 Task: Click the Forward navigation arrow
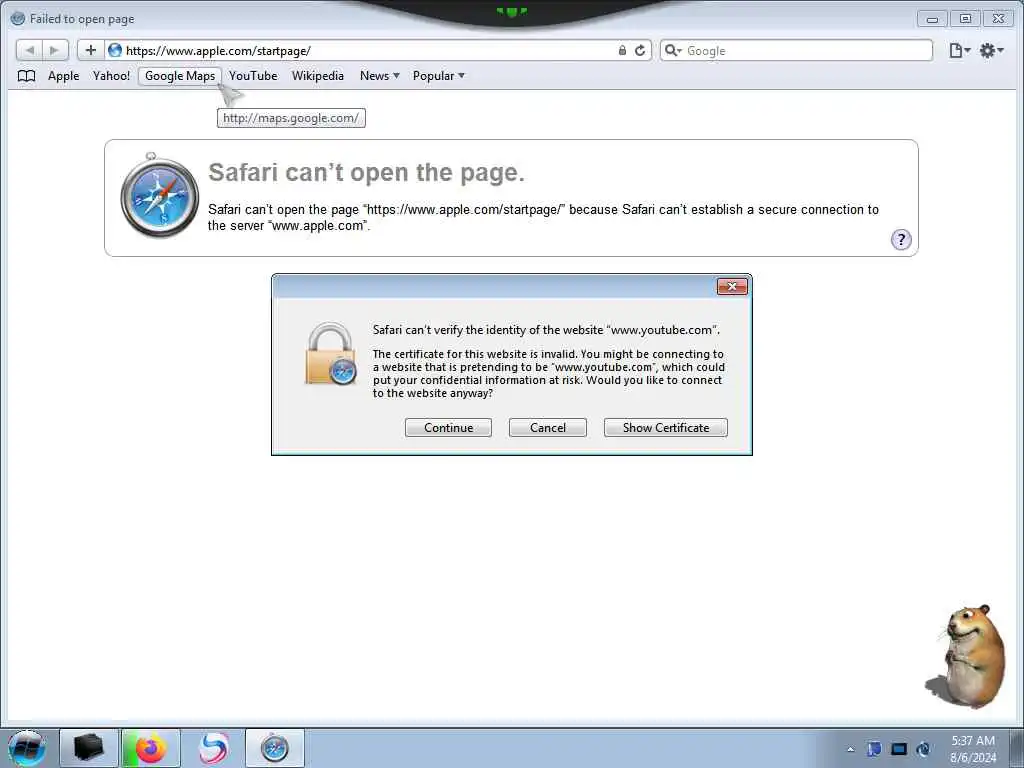click(x=55, y=50)
